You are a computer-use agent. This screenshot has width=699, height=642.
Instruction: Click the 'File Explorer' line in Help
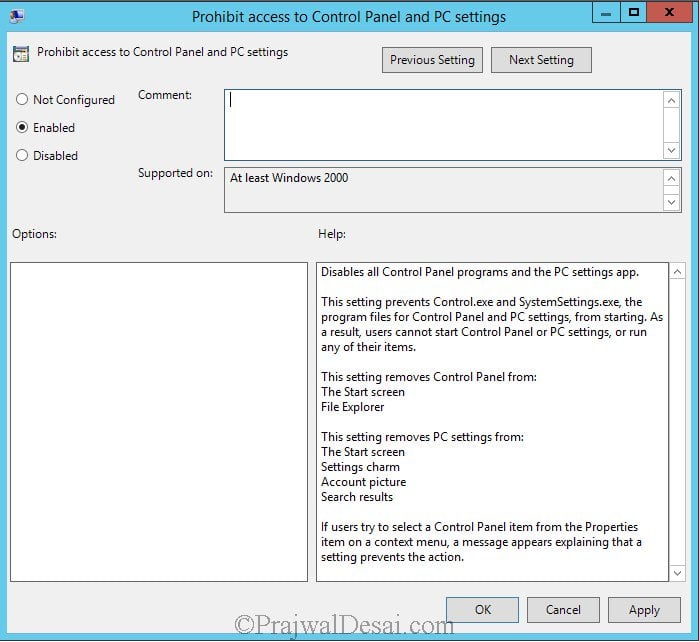pyautogui.click(x=352, y=407)
